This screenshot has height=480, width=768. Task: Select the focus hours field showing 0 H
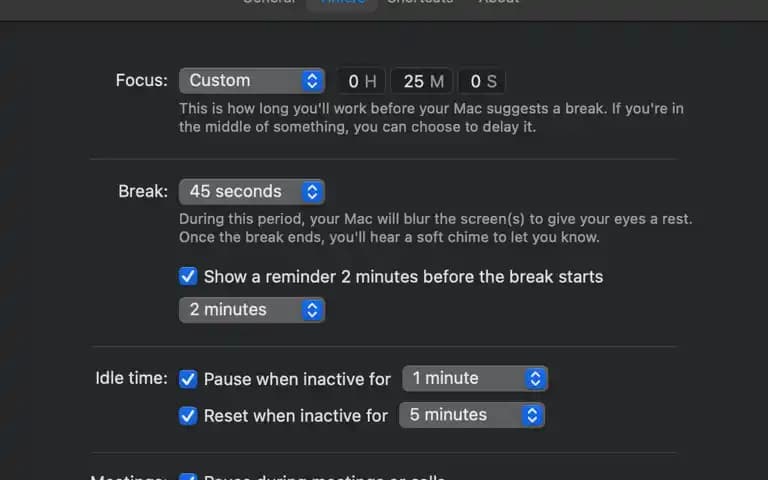pyautogui.click(x=362, y=81)
